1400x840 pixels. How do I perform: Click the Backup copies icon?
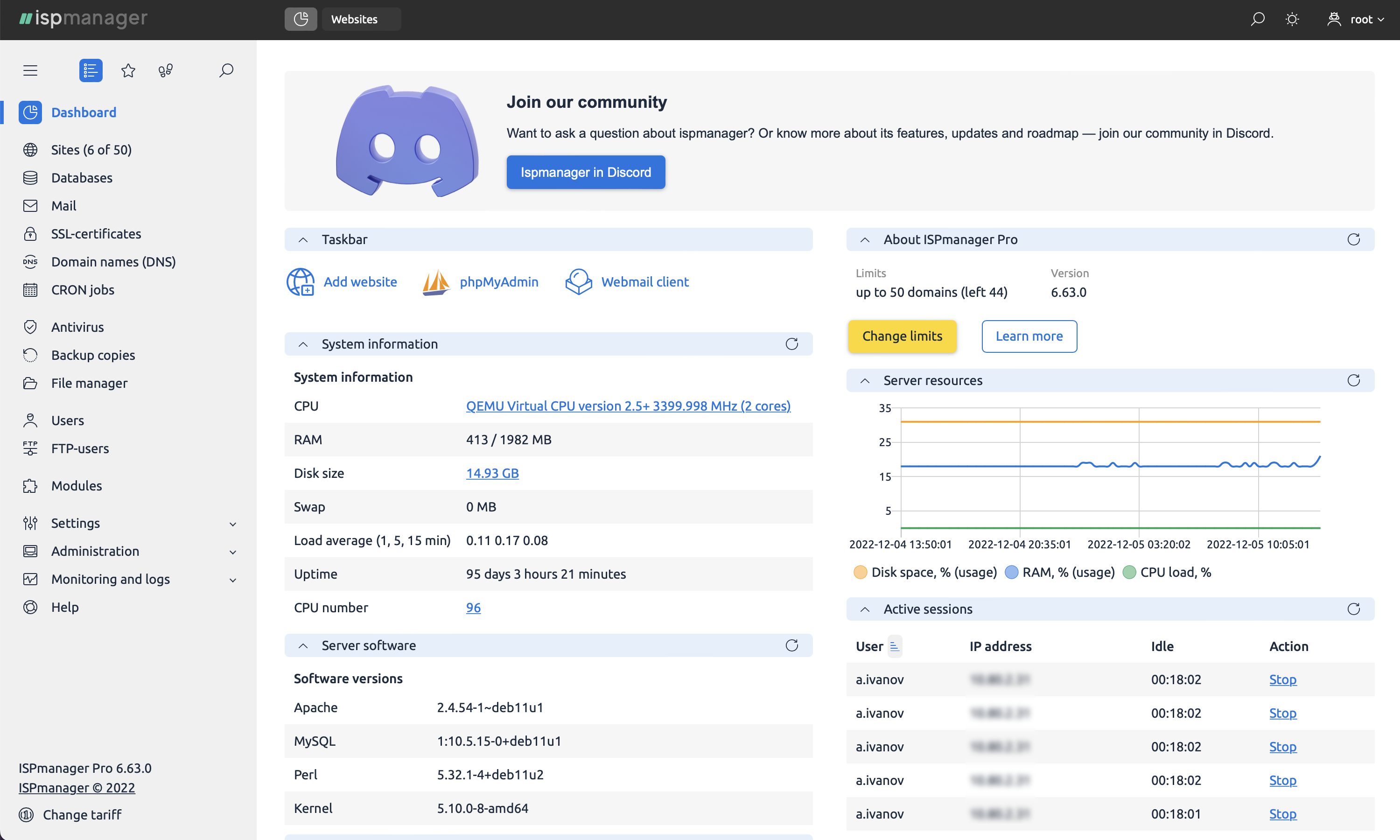point(30,355)
